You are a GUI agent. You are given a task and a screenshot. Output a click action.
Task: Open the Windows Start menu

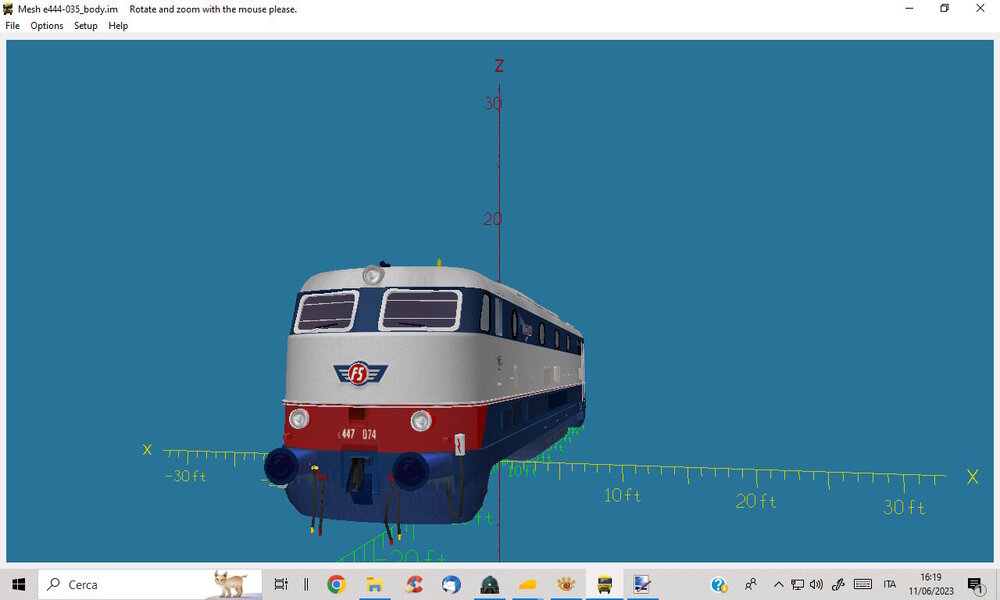tap(18, 584)
